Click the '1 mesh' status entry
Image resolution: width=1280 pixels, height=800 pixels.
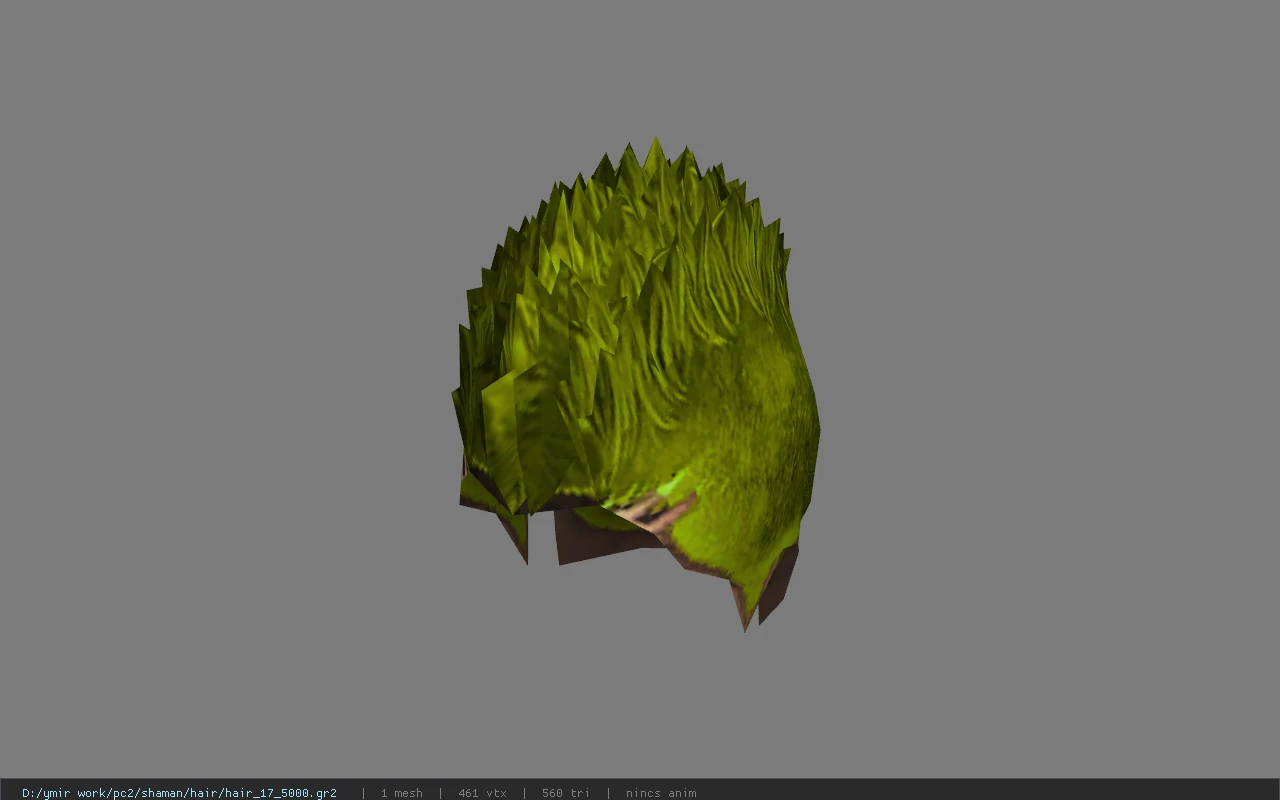point(401,793)
